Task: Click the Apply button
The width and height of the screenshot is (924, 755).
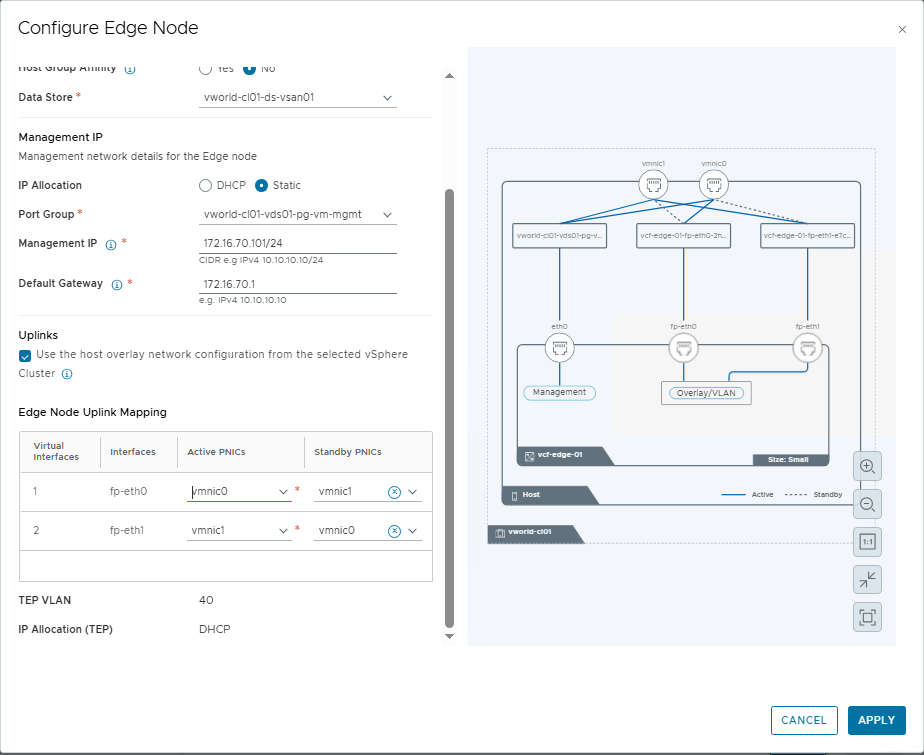Action: (876, 720)
